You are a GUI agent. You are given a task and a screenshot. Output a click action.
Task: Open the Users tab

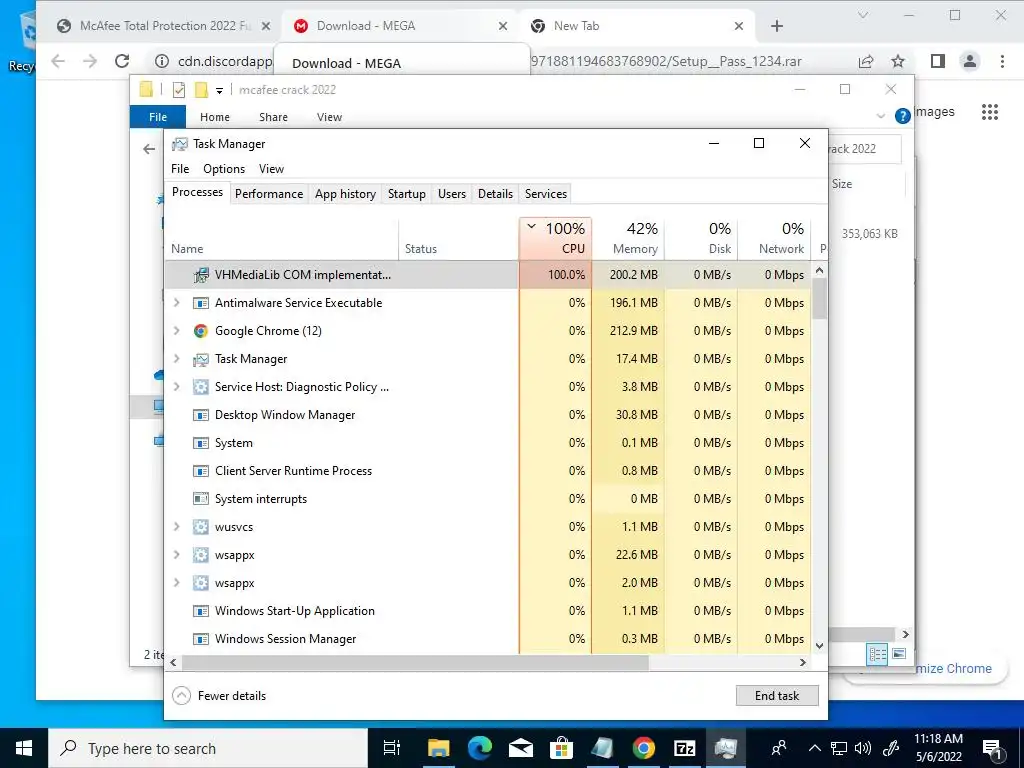[452, 194]
